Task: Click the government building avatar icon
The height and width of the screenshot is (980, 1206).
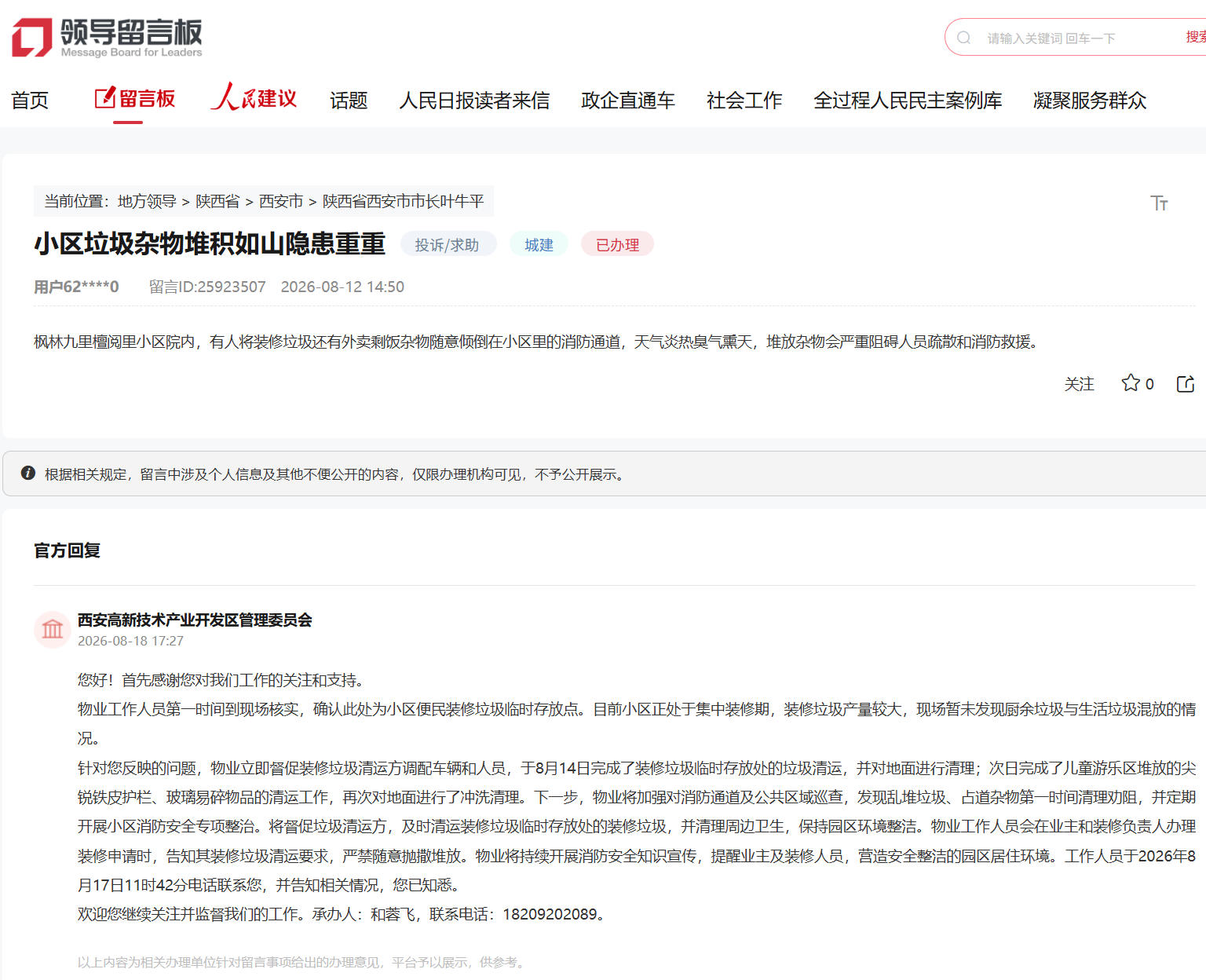Action: [x=53, y=629]
